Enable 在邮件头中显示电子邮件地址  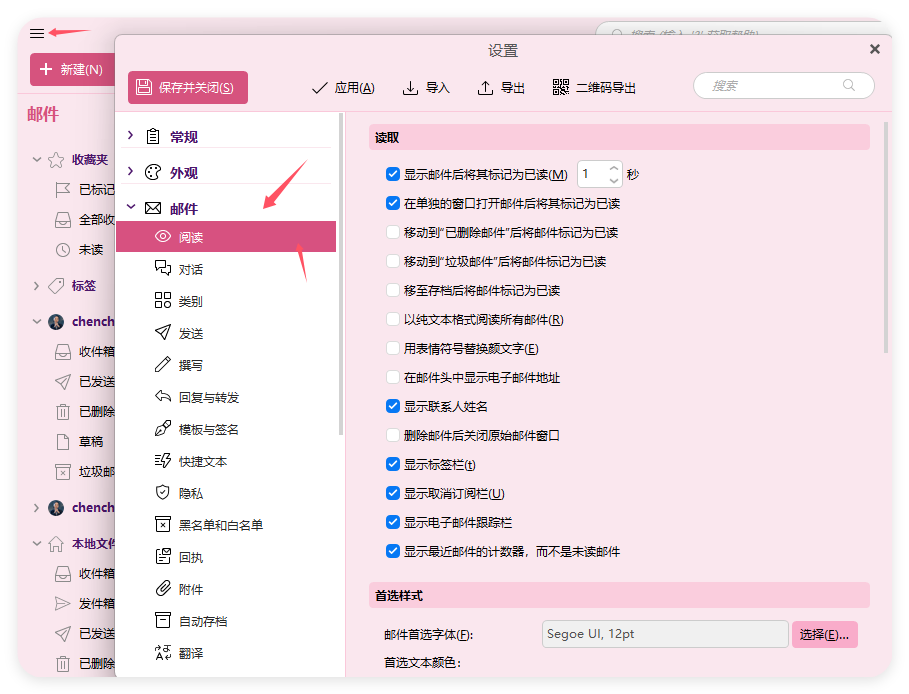point(392,377)
